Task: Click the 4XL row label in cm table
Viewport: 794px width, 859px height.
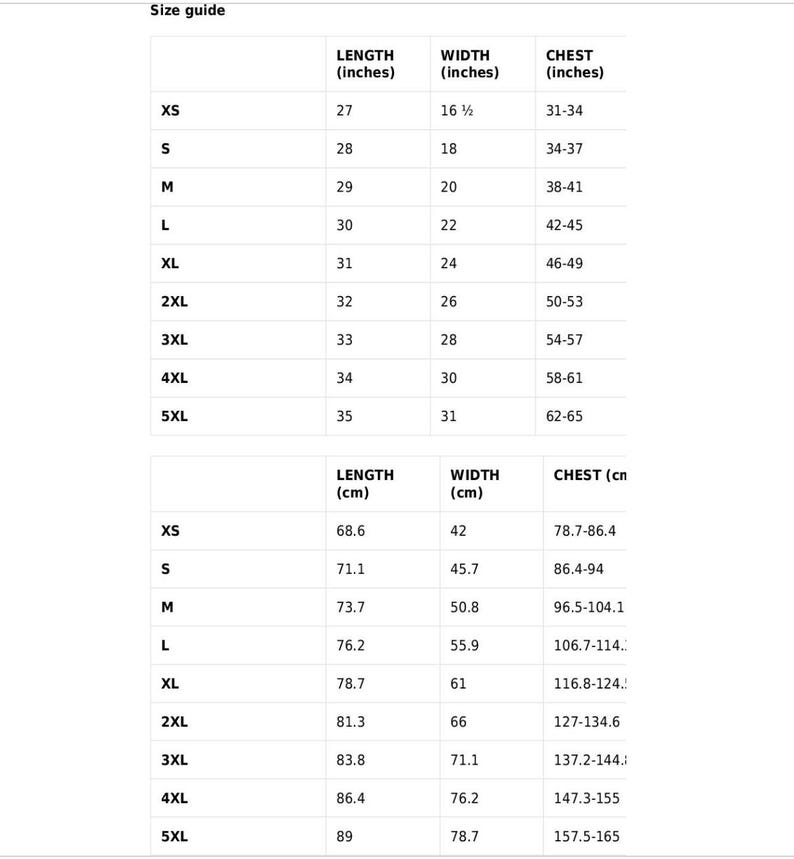Action: click(x=174, y=798)
